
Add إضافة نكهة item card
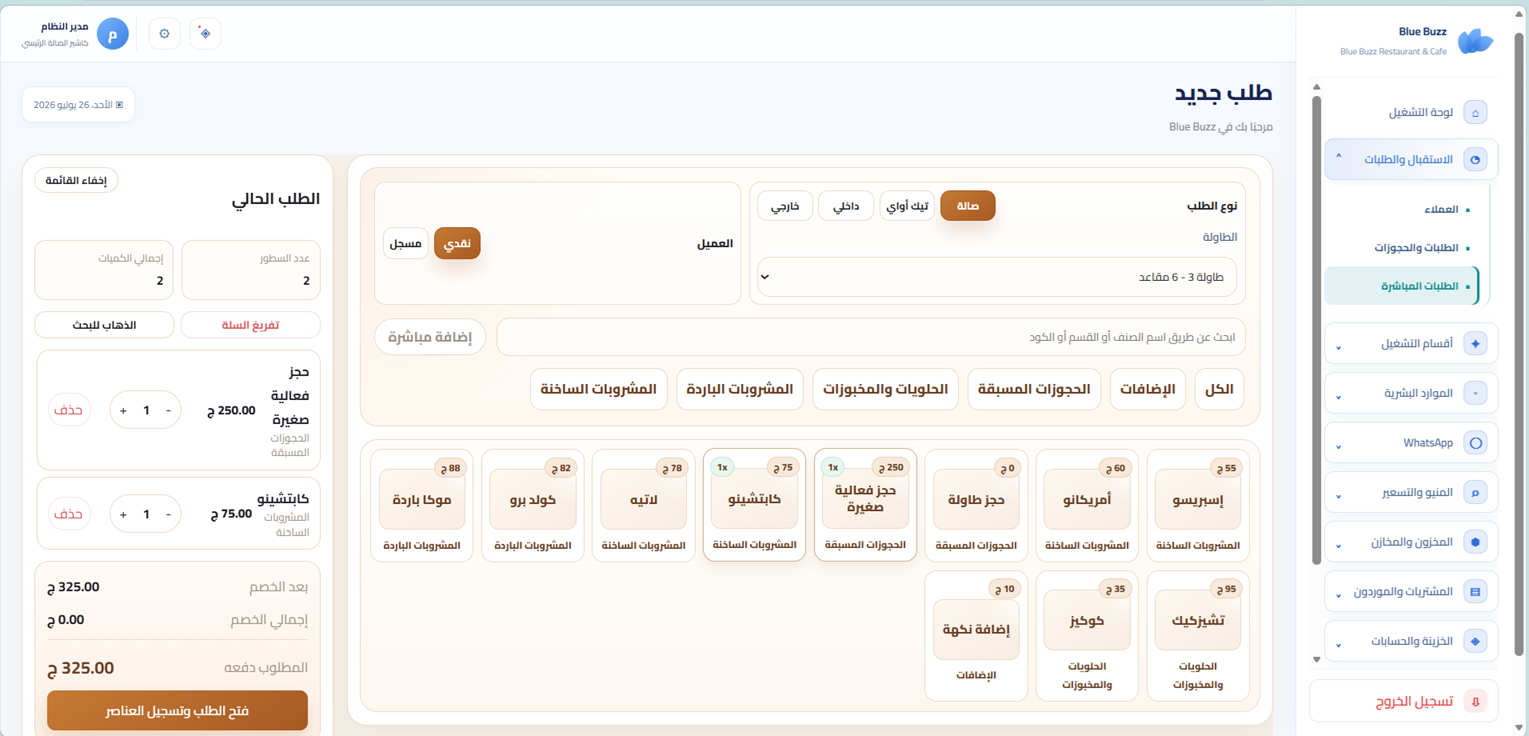pos(976,635)
